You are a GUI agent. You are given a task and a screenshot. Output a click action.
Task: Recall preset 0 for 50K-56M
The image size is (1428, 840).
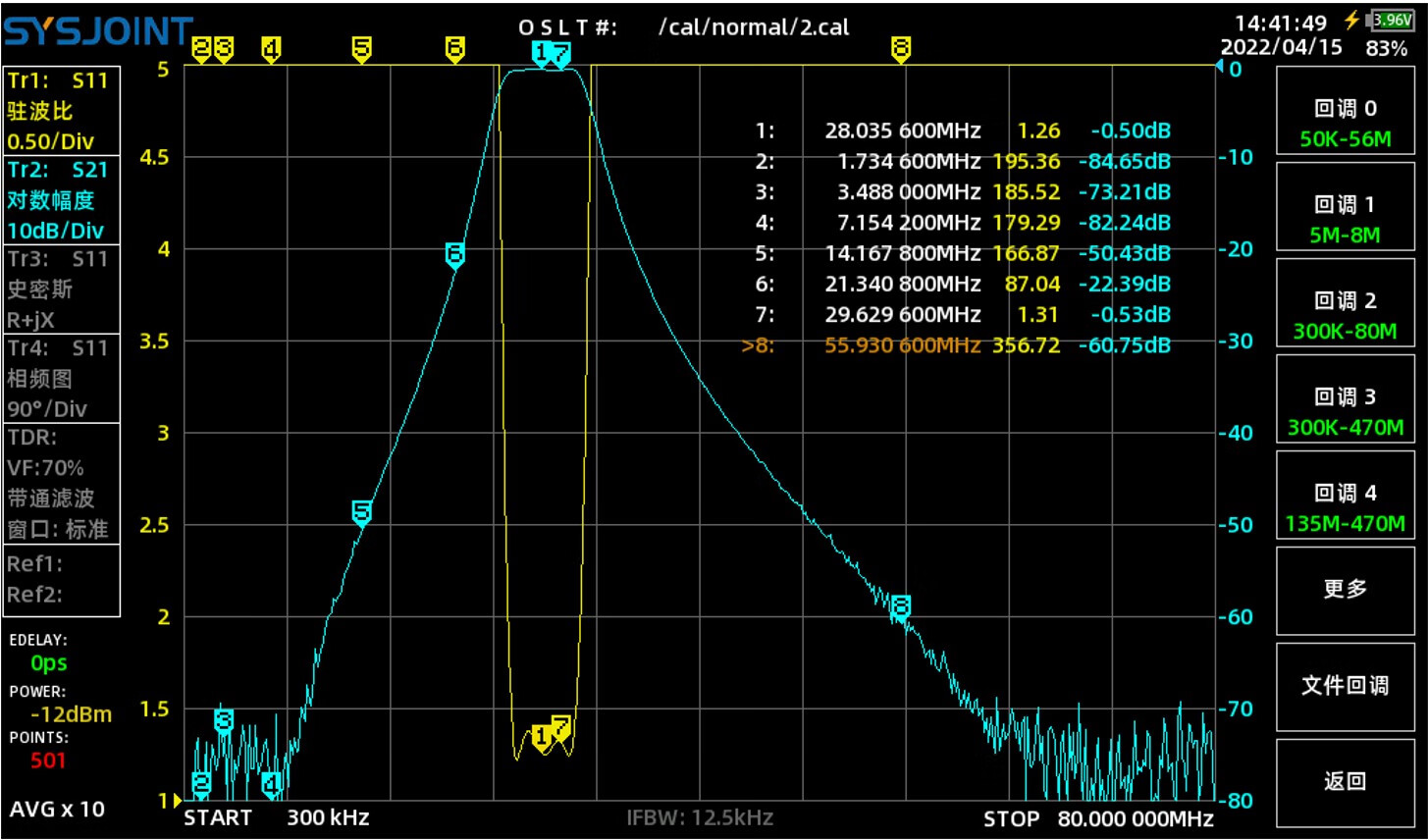click(x=1344, y=123)
